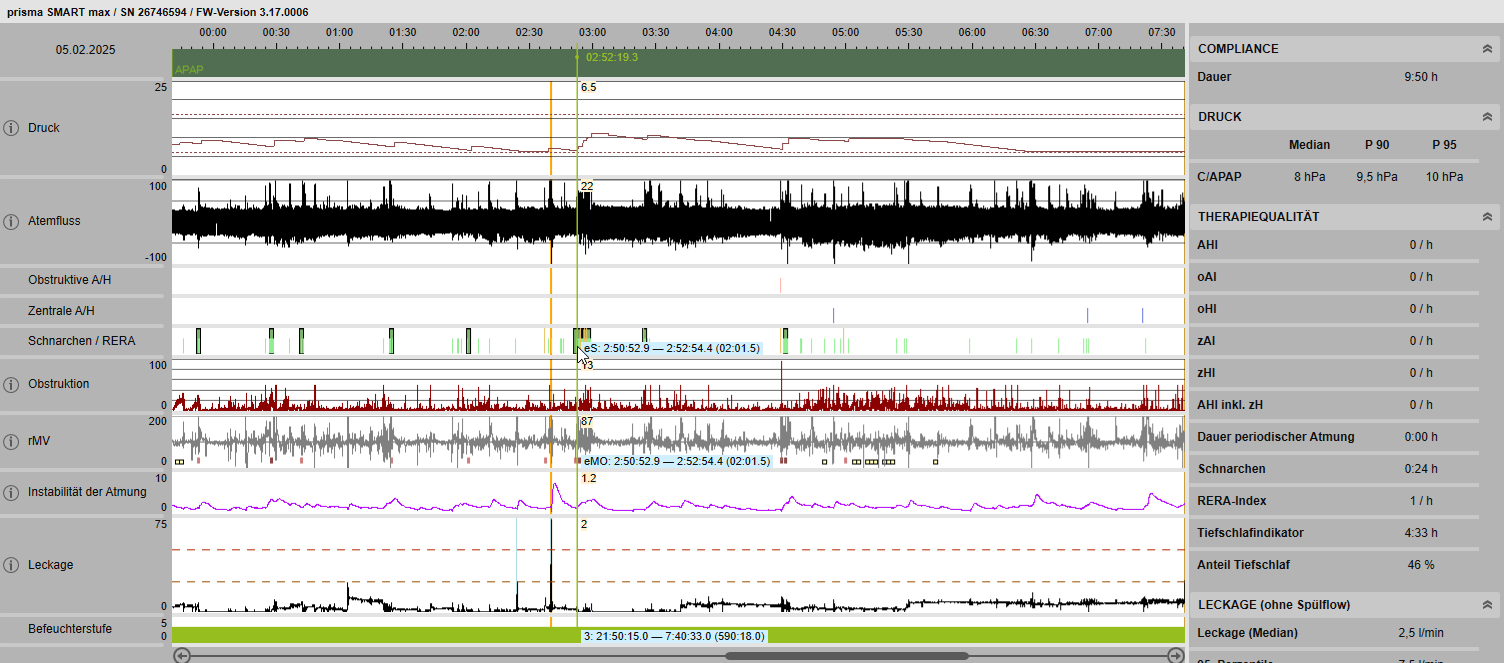This screenshot has height=663, width=1504.
Task: Collapse the COMPLIANCE section
Action: click(1487, 49)
